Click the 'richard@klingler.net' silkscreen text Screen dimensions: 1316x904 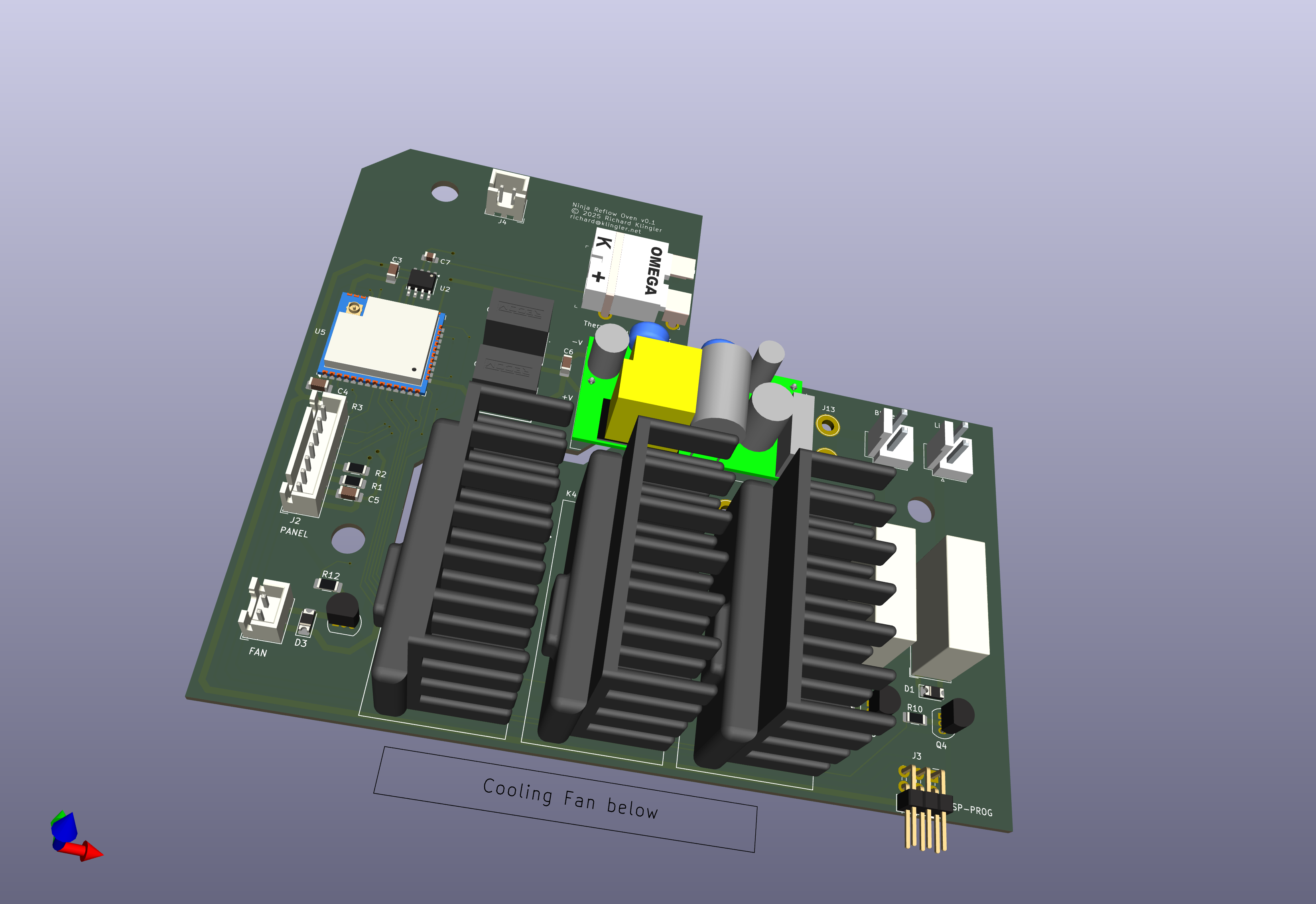[x=605, y=224]
